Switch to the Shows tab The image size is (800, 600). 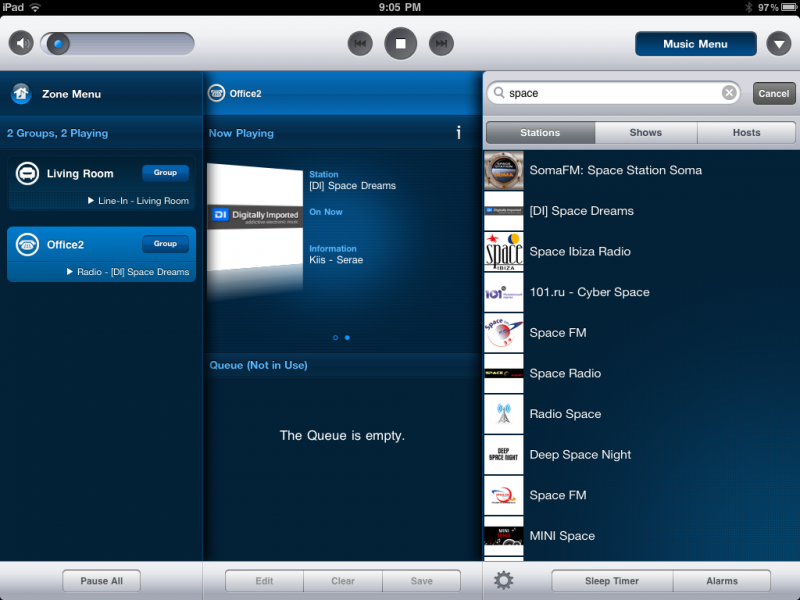coord(646,133)
